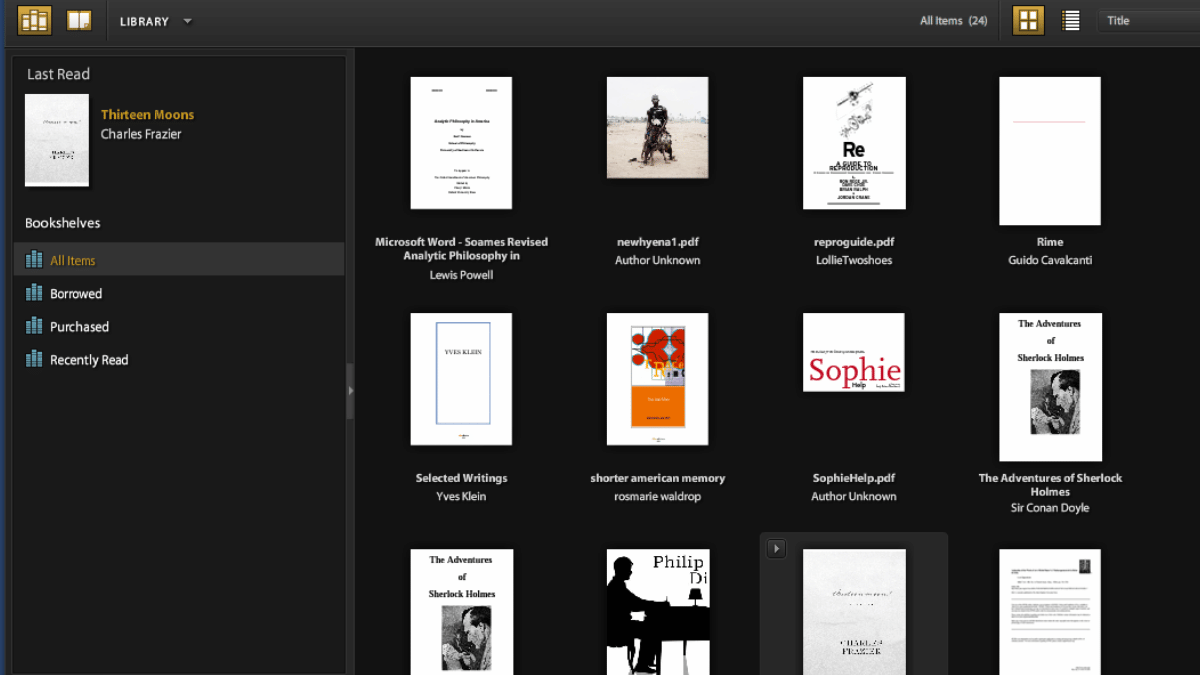Click Last Read section heading

(x=58, y=74)
